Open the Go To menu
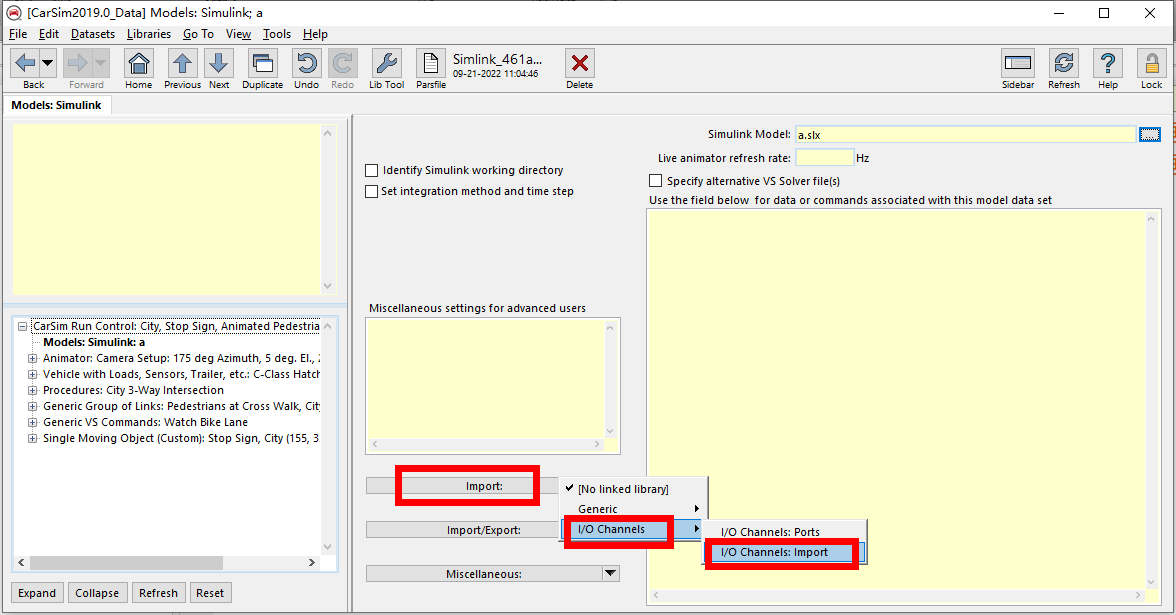This screenshot has height=615, width=1176. [x=198, y=34]
